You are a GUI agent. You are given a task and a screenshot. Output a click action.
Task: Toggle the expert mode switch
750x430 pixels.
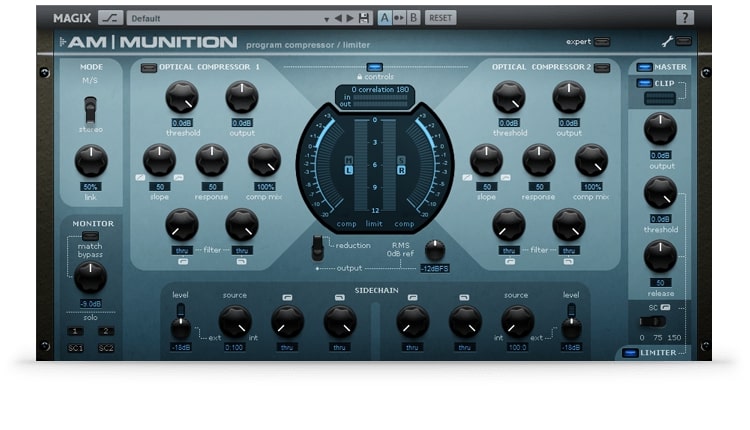602,42
